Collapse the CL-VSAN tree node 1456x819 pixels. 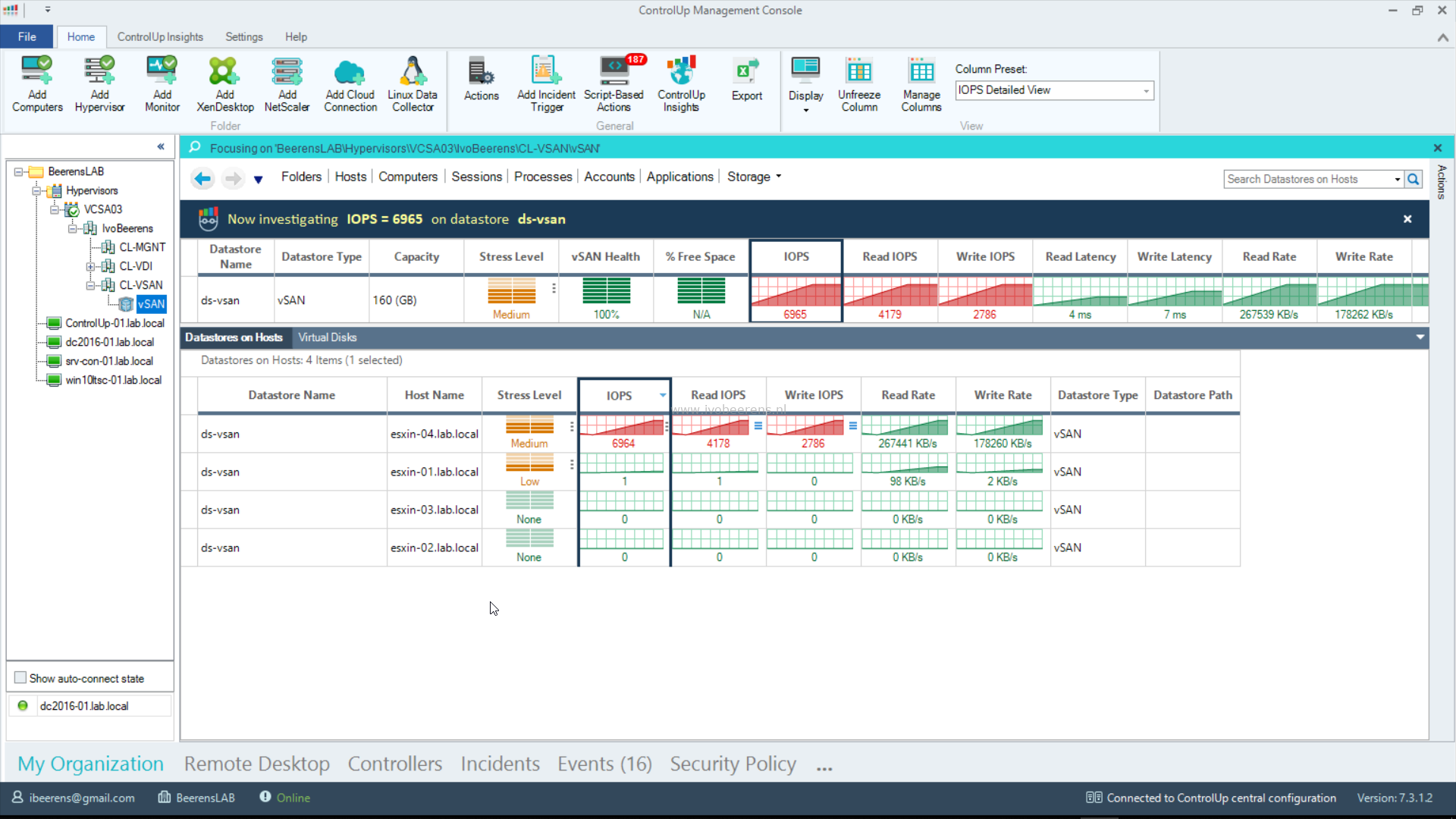pos(90,285)
